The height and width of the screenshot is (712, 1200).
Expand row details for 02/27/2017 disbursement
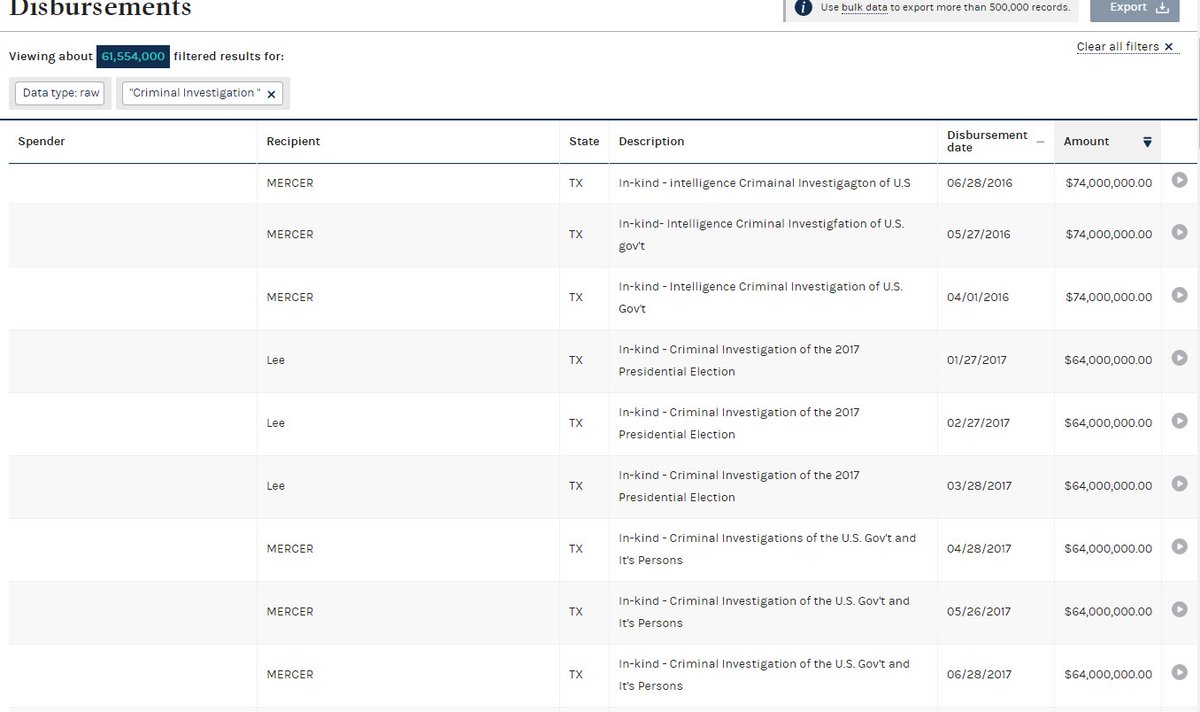coord(1180,421)
